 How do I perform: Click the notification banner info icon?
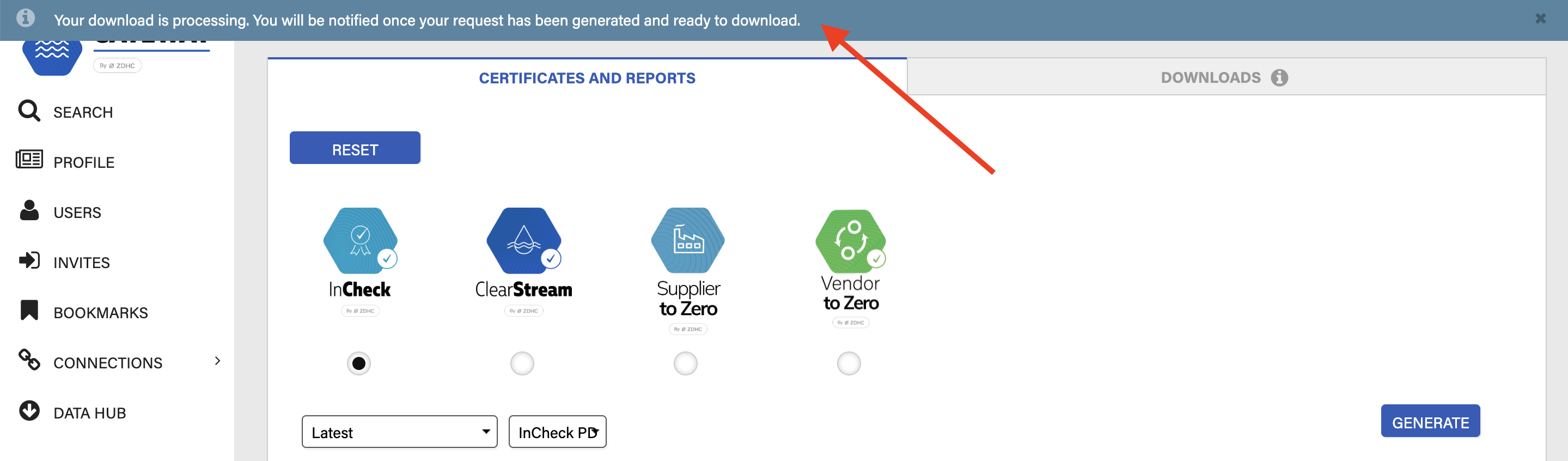tap(25, 17)
